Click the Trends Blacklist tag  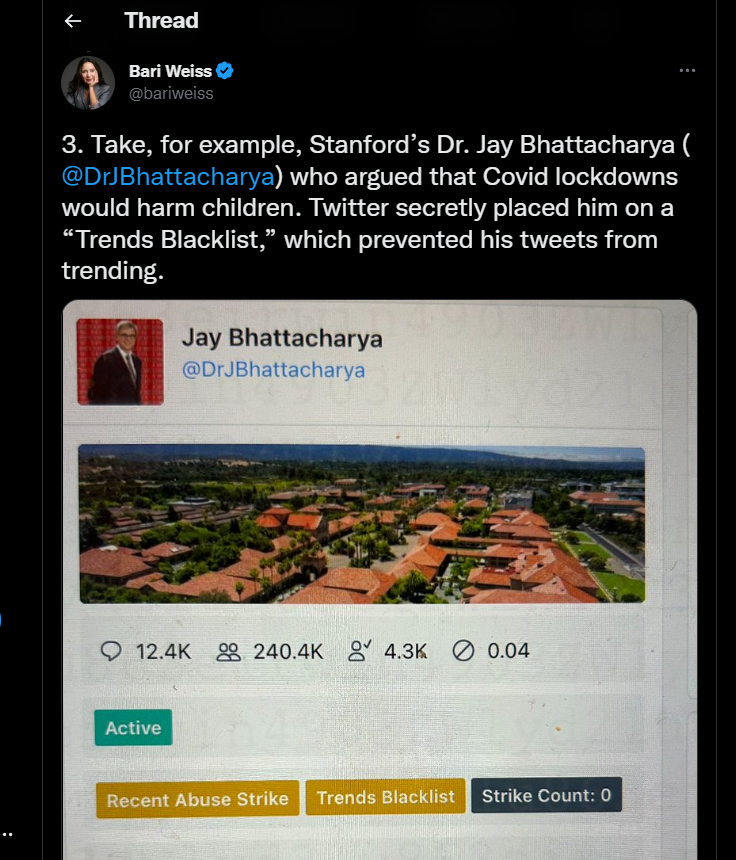pyautogui.click(x=386, y=796)
